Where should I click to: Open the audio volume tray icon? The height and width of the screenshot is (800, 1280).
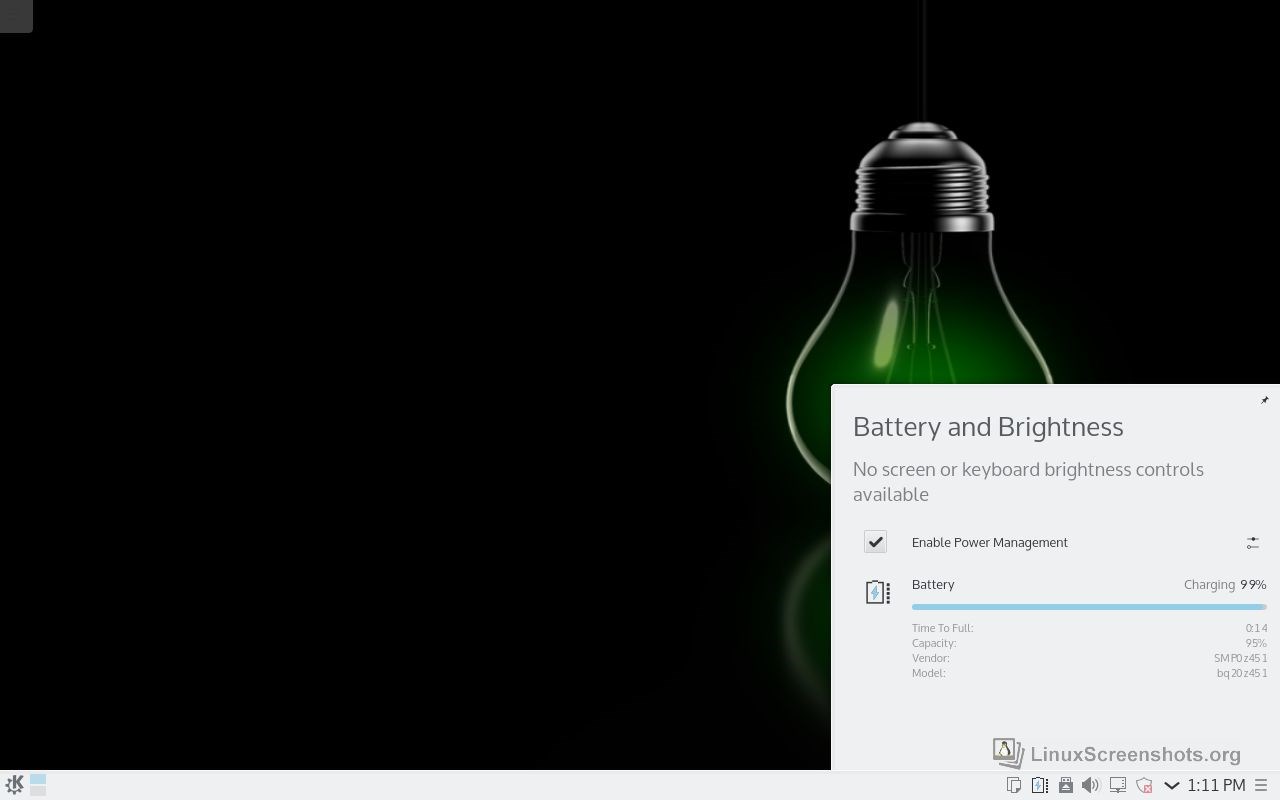tap(1091, 785)
